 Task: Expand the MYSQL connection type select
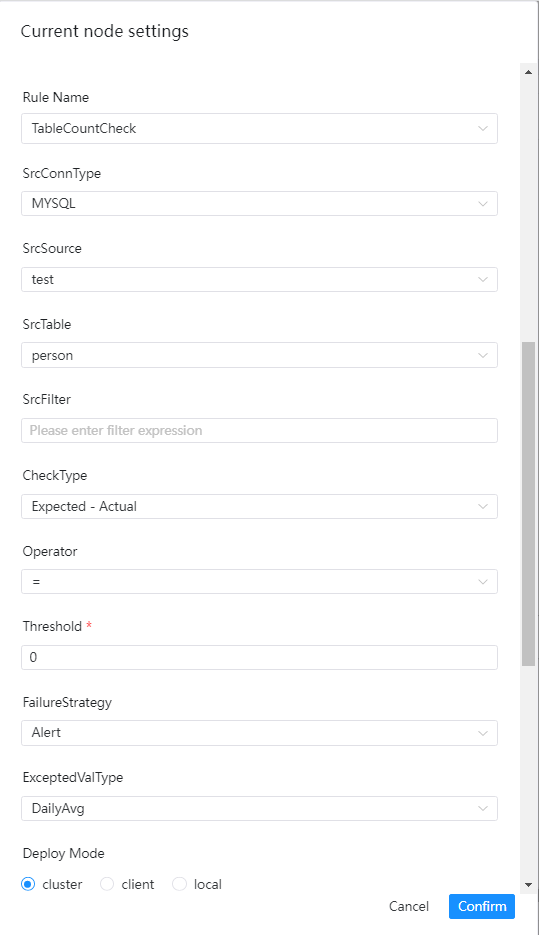[x=259, y=204]
